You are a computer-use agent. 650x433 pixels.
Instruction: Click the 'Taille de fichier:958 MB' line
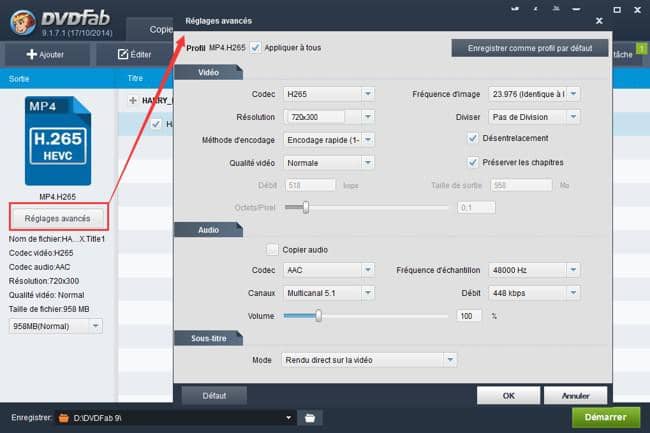click(x=49, y=309)
